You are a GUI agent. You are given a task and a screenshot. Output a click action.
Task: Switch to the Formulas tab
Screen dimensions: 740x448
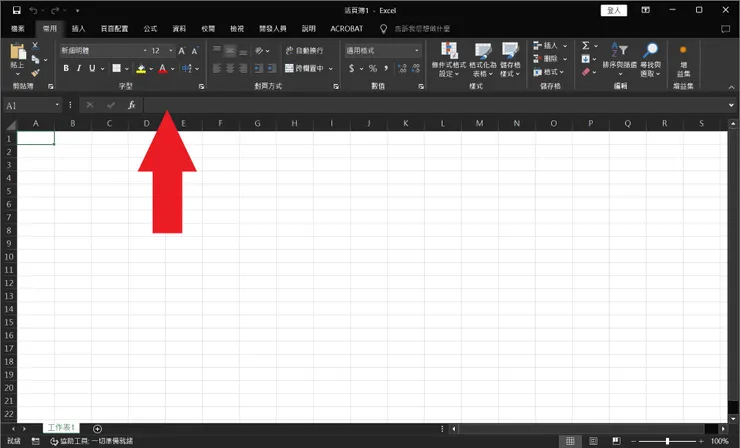150,29
